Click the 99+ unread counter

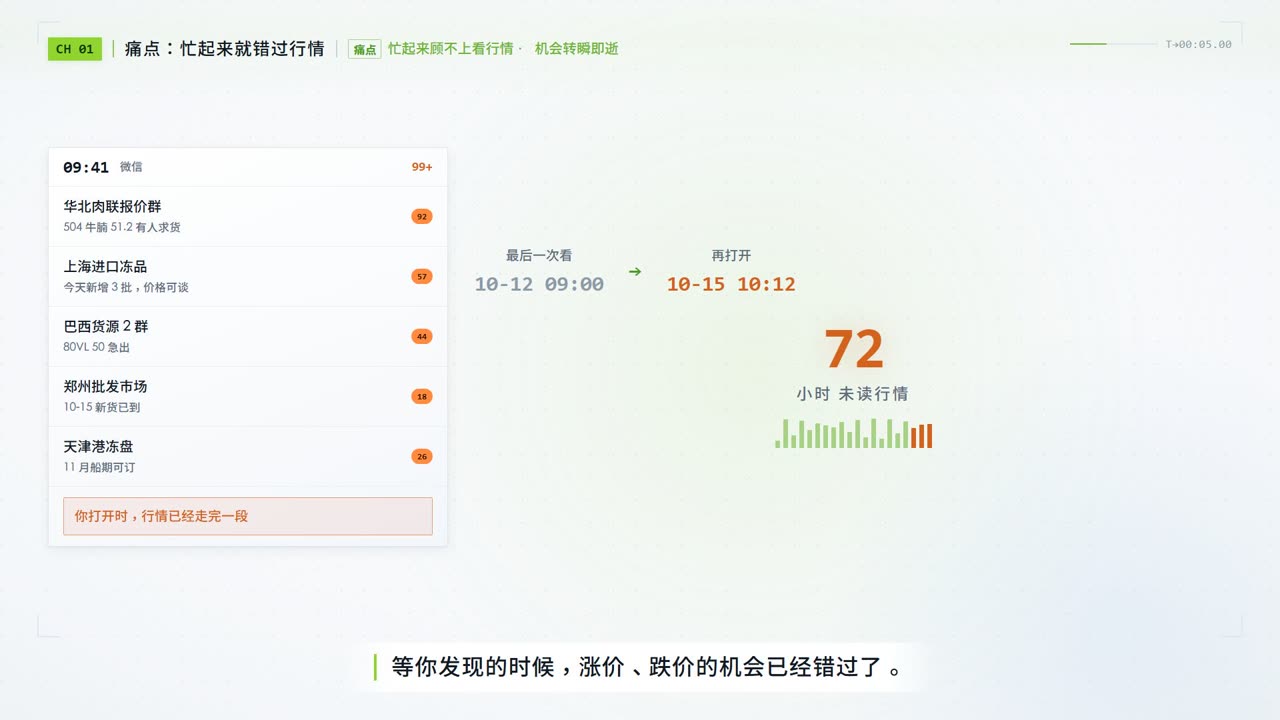[x=422, y=167]
